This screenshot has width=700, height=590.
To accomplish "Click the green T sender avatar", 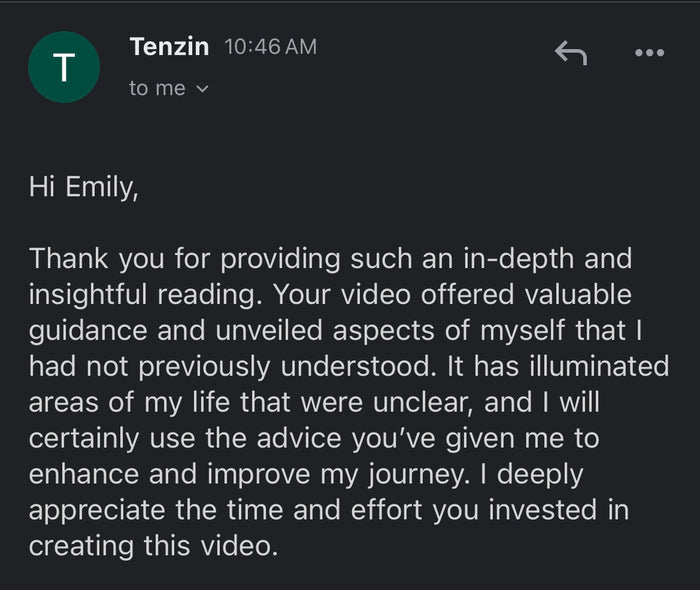I will tap(64, 67).
